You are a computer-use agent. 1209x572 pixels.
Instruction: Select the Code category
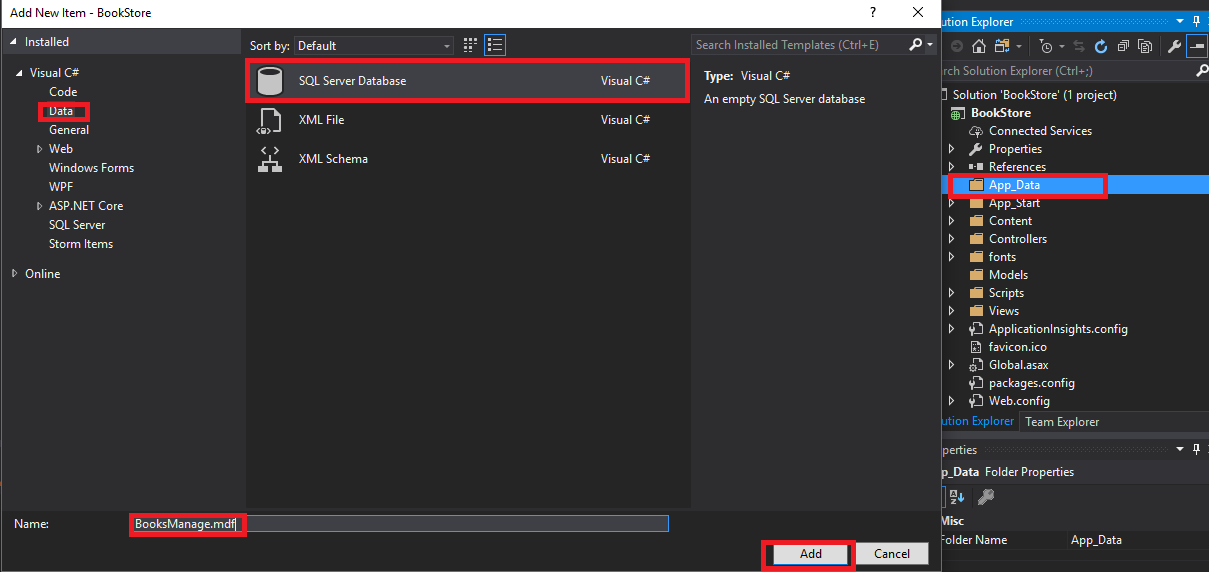point(63,92)
